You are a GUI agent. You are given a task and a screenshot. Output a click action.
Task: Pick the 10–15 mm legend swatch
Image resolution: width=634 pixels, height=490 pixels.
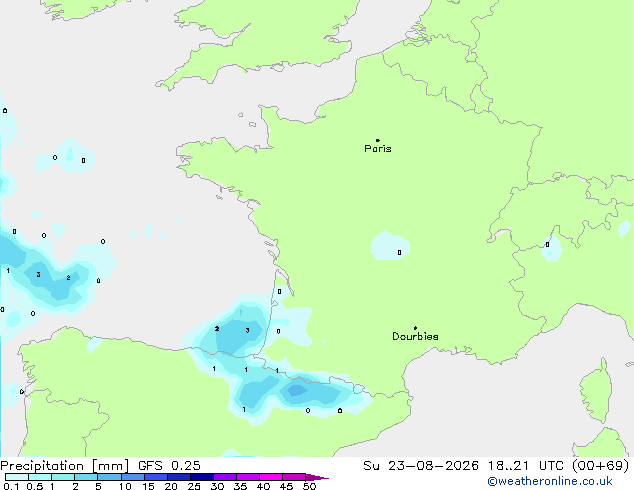click(x=133, y=477)
